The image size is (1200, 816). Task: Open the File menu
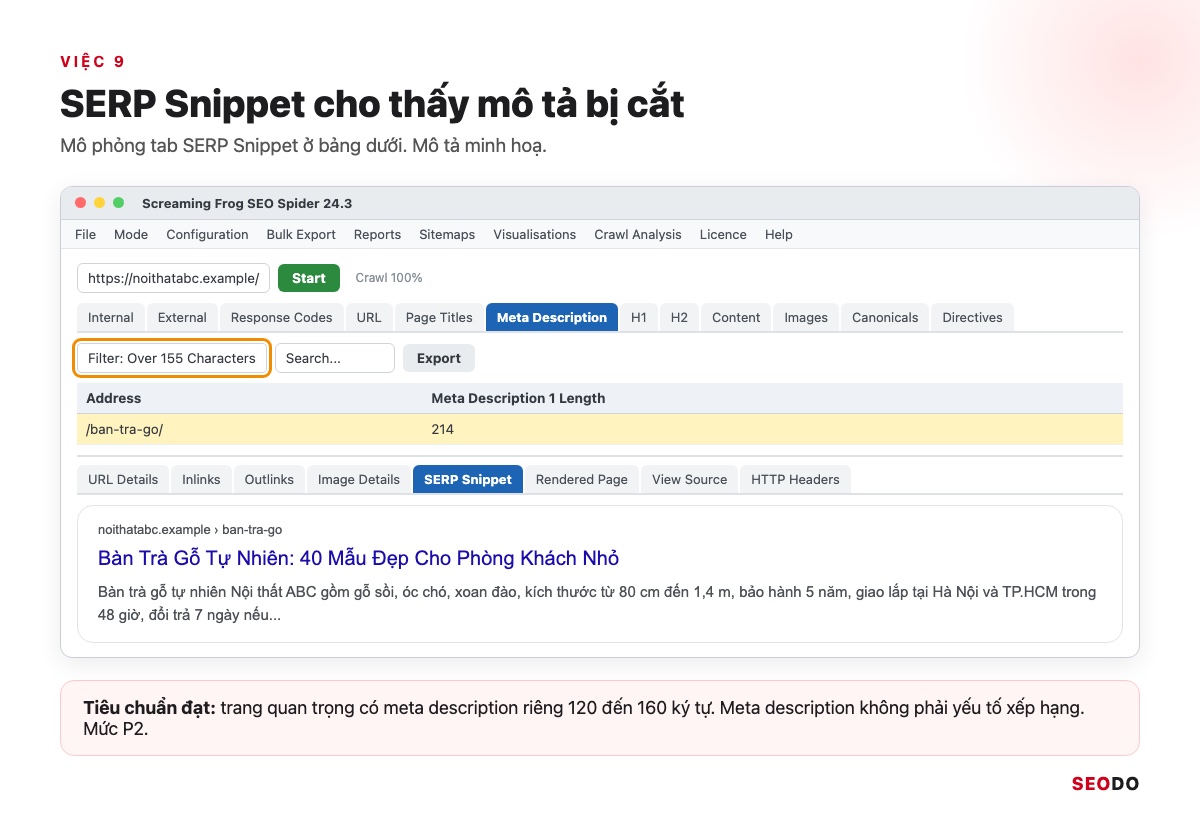(86, 234)
